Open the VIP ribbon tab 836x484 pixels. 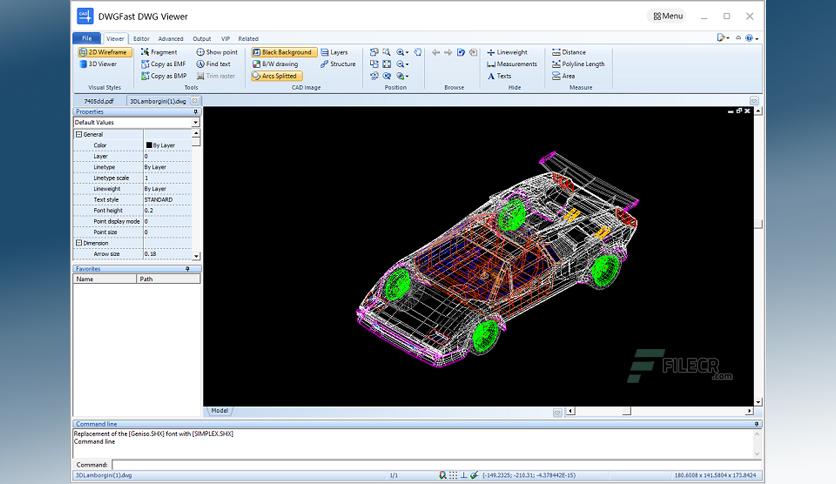pyautogui.click(x=226, y=38)
